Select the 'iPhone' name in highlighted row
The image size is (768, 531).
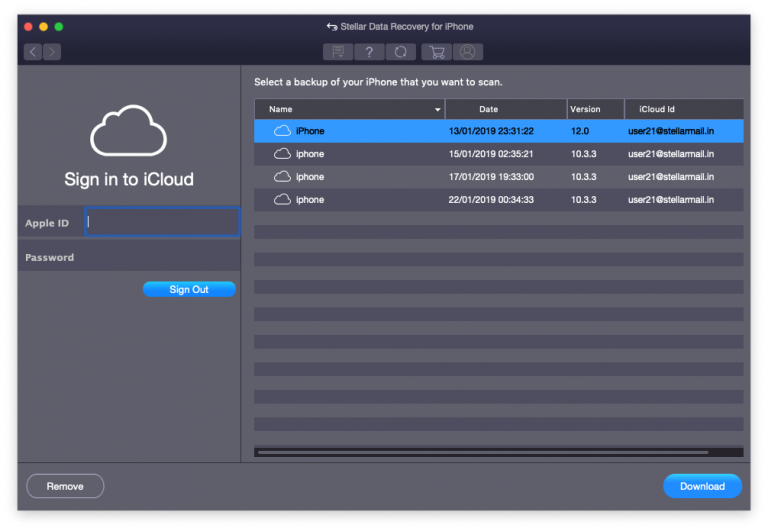click(x=310, y=131)
